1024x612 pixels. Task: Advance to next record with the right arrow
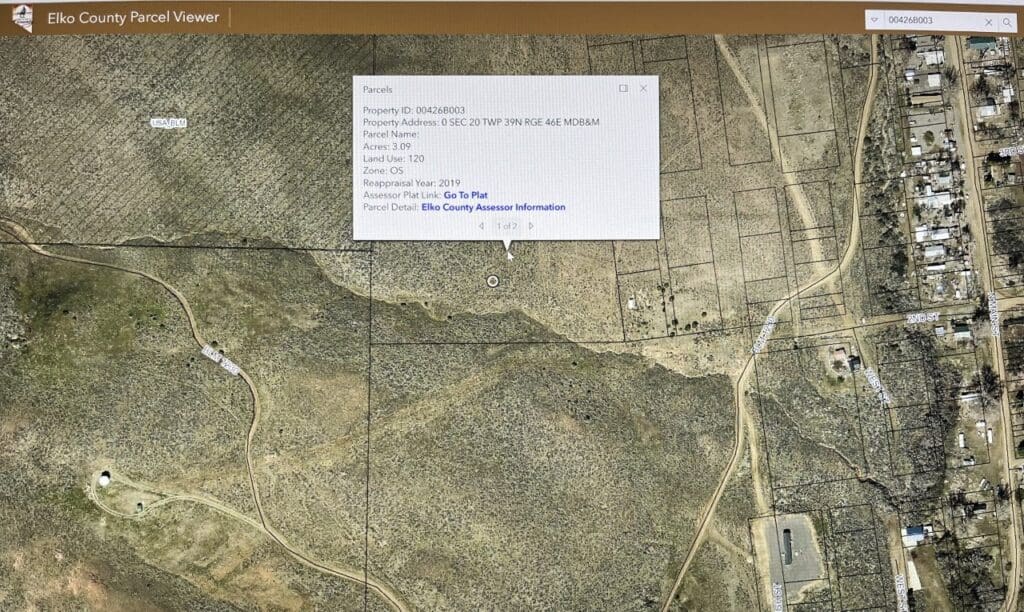pyautogui.click(x=531, y=225)
